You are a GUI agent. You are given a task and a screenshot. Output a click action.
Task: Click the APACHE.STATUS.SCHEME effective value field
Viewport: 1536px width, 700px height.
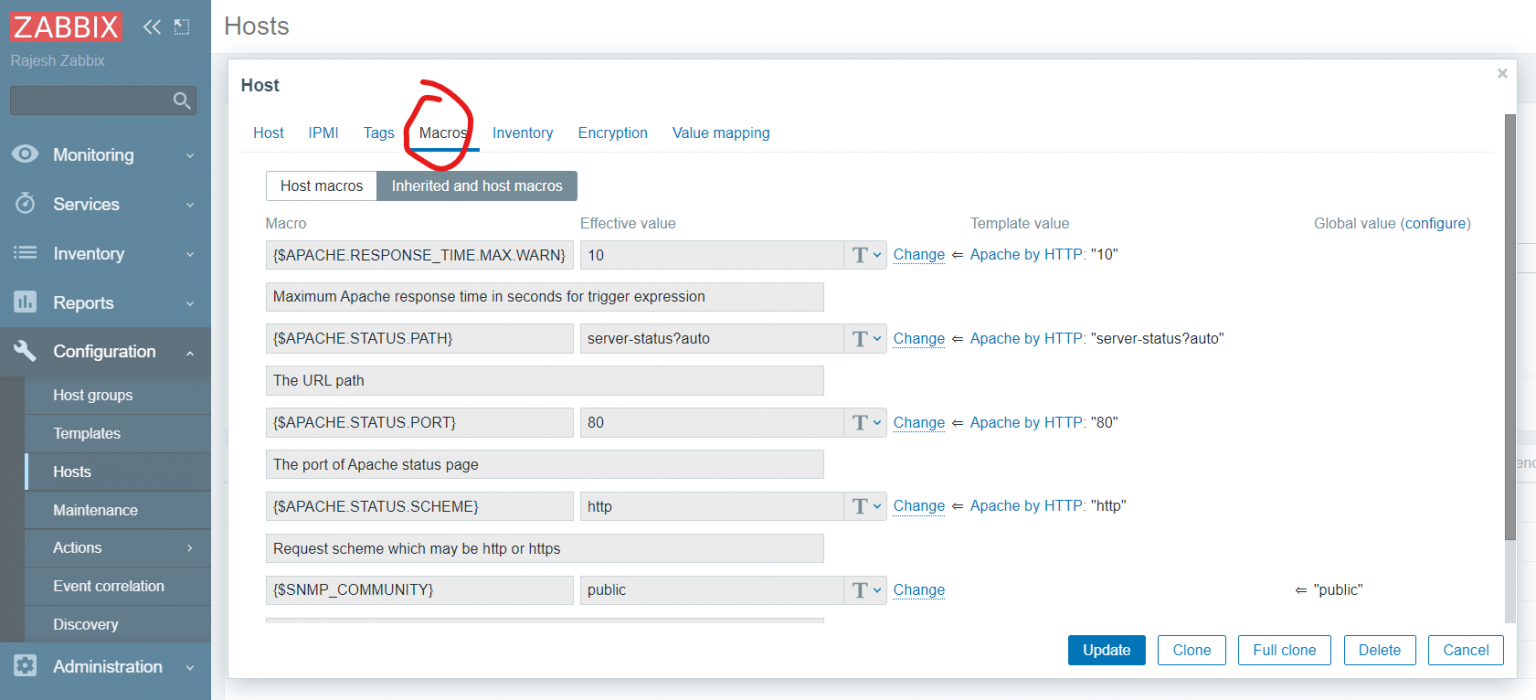pyautogui.click(x=712, y=507)
